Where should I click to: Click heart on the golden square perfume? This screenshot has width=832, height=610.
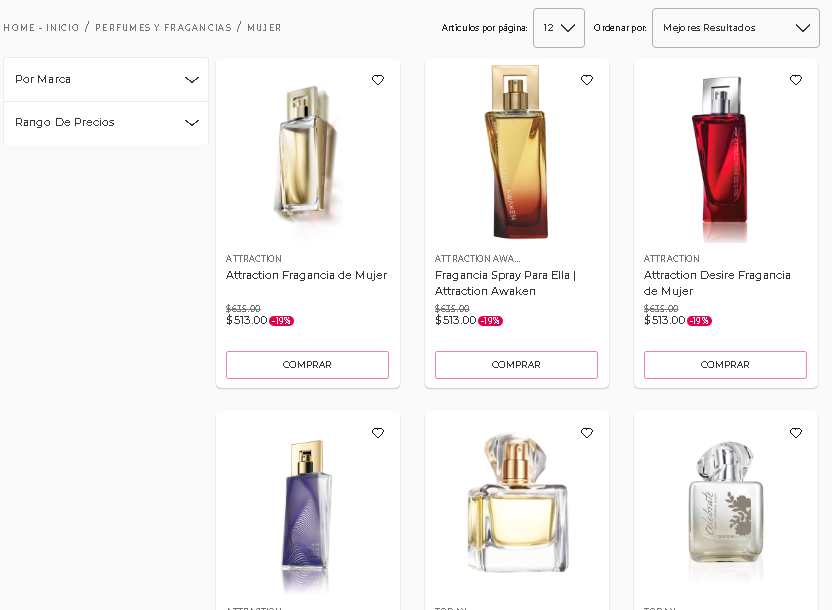pyautogui.click(x=587, y=433)
